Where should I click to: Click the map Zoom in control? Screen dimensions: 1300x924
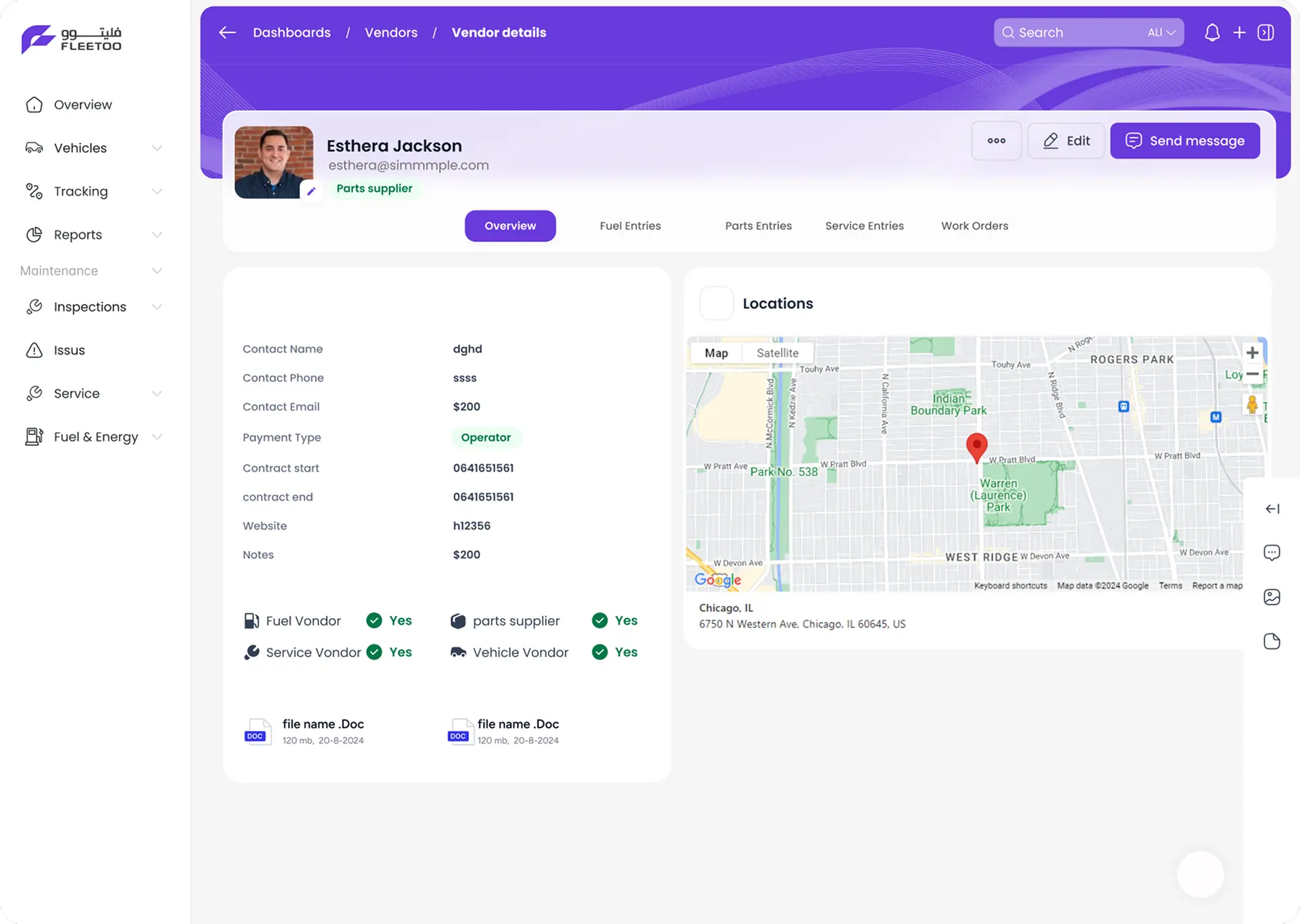pos(1252,352)
